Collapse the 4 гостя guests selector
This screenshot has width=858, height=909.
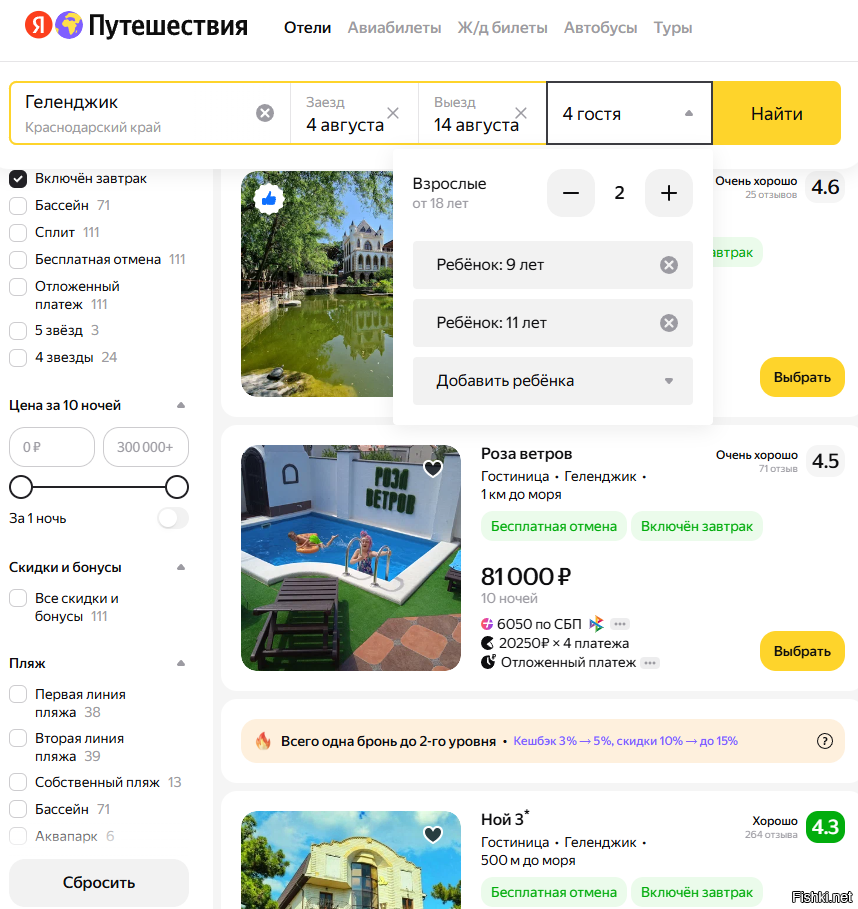(630, 113)
